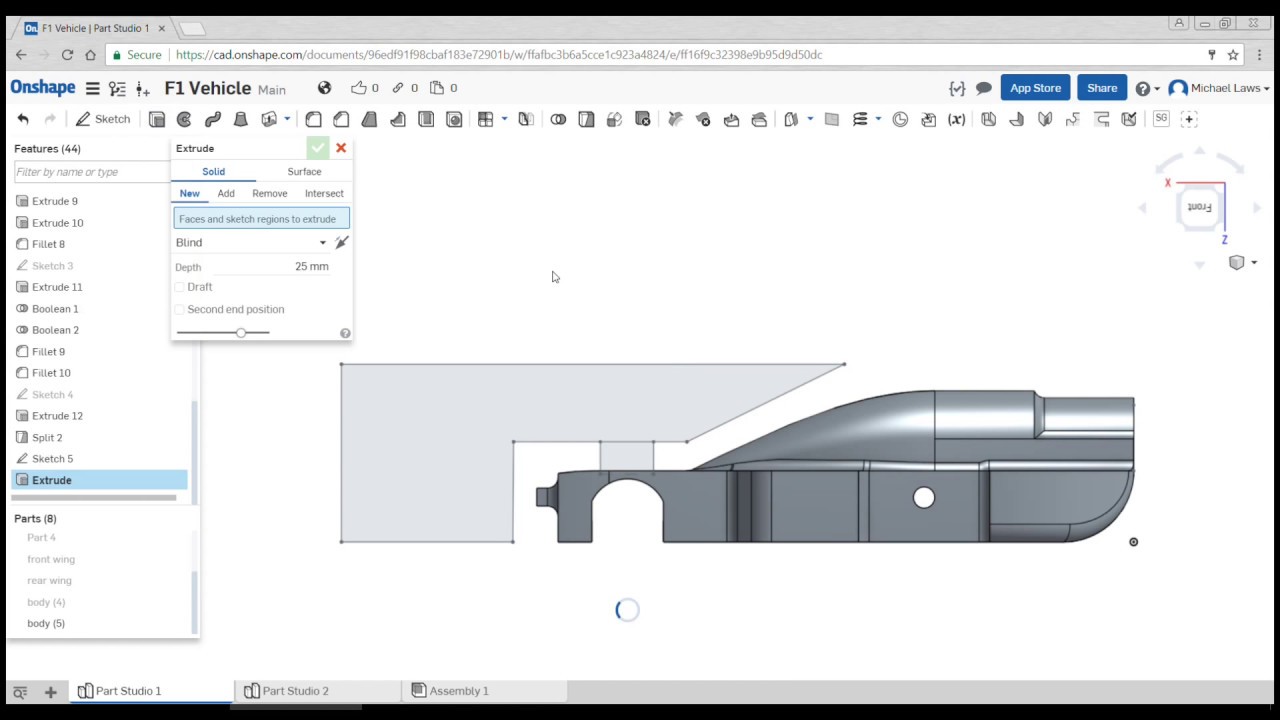Click the Extrude opacity slider handle

tap(241, 332)
